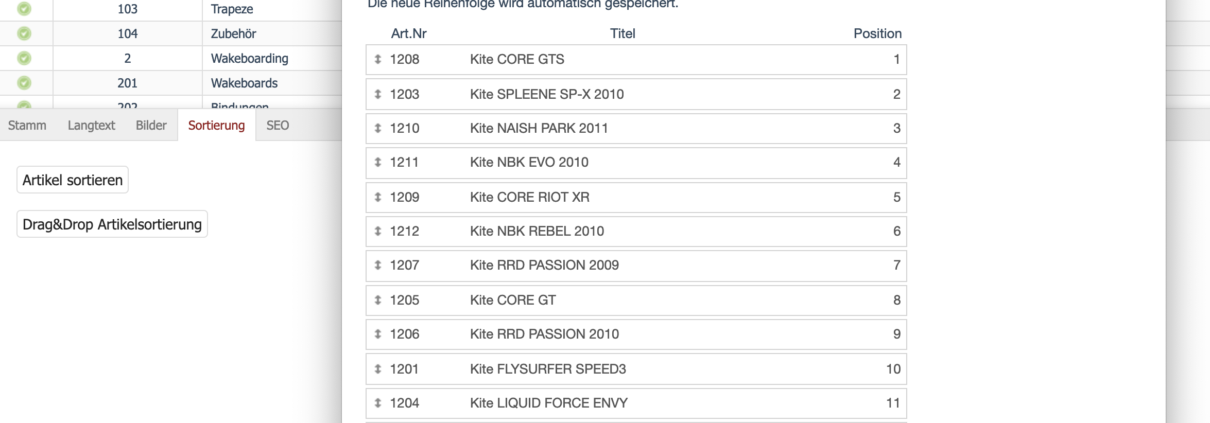The width and height of the screenshot is (1210, 423).
Task: Open the Langtext tab
Action: 92,126
